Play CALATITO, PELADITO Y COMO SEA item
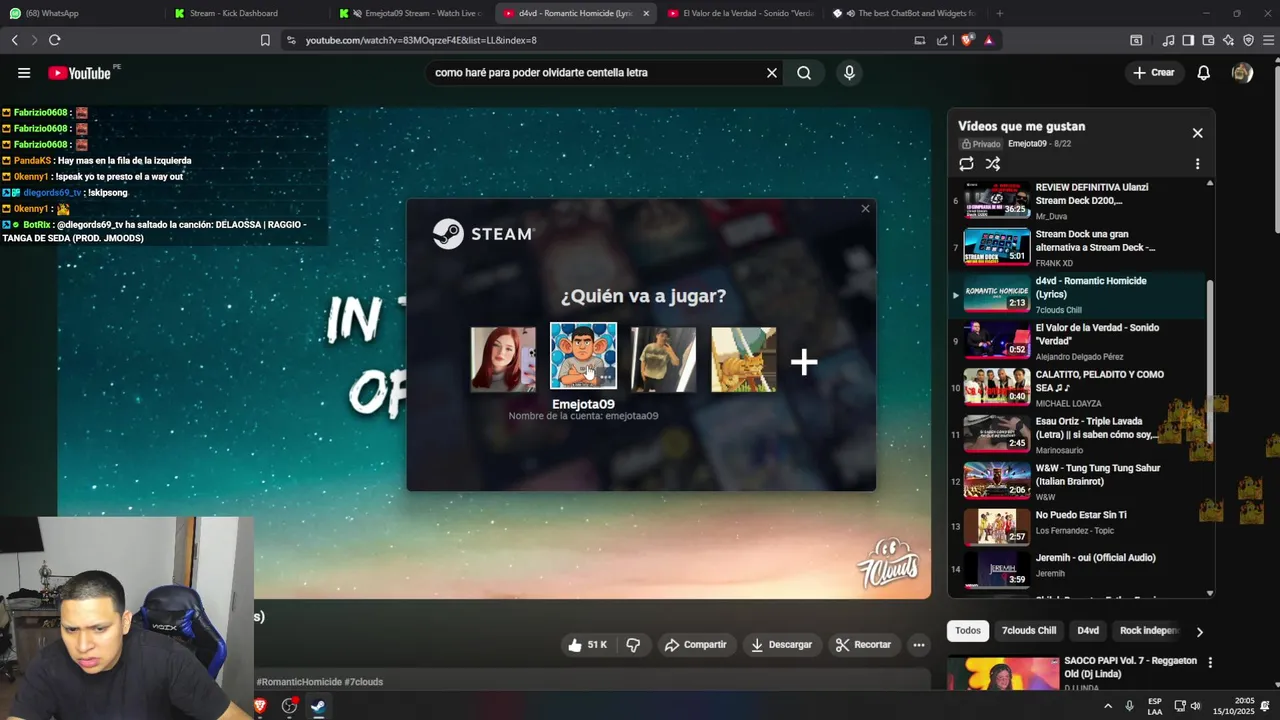 click(1077, 387)
